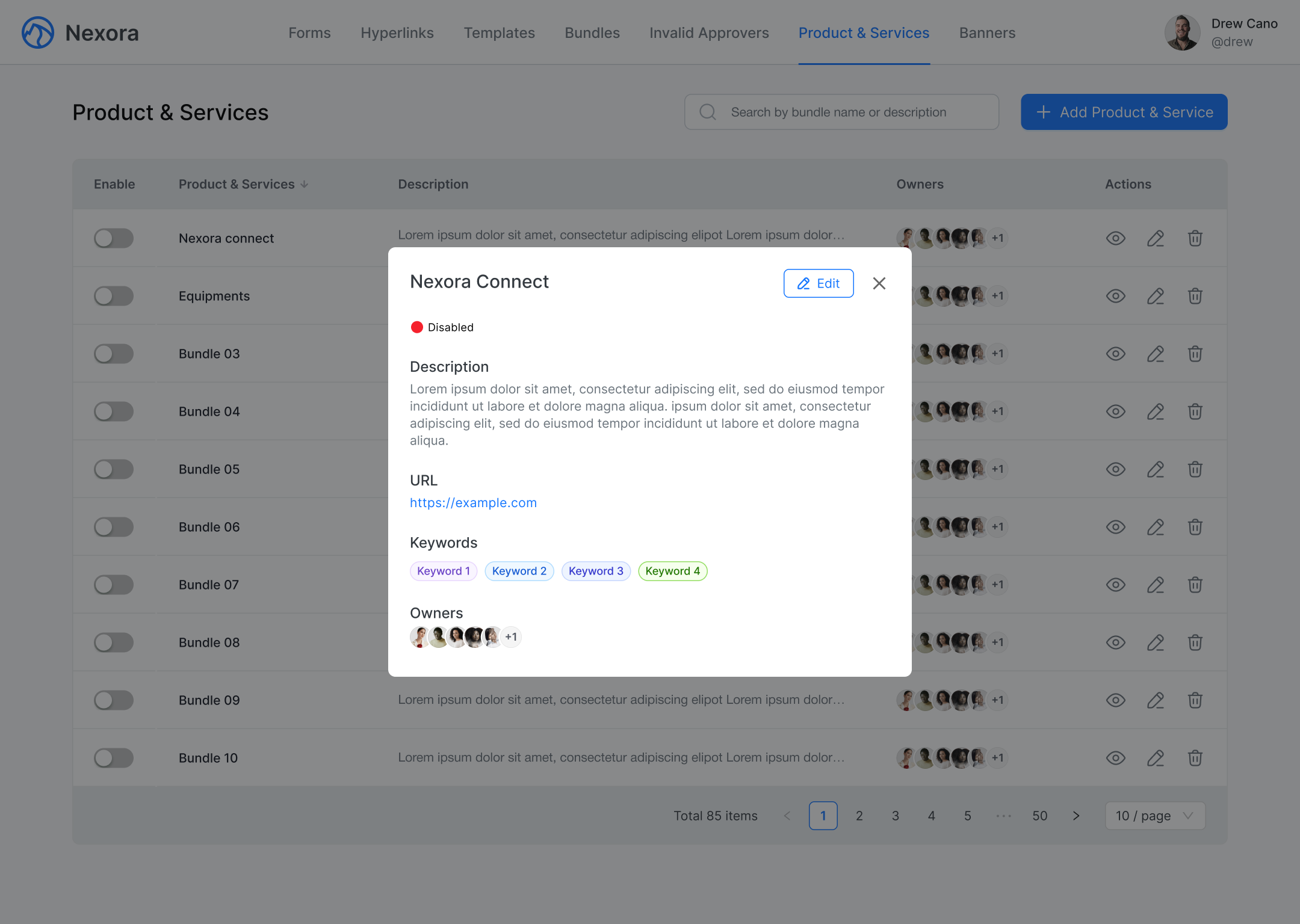
Task: Open the 10 / page dropdown
Action: 1154,816
